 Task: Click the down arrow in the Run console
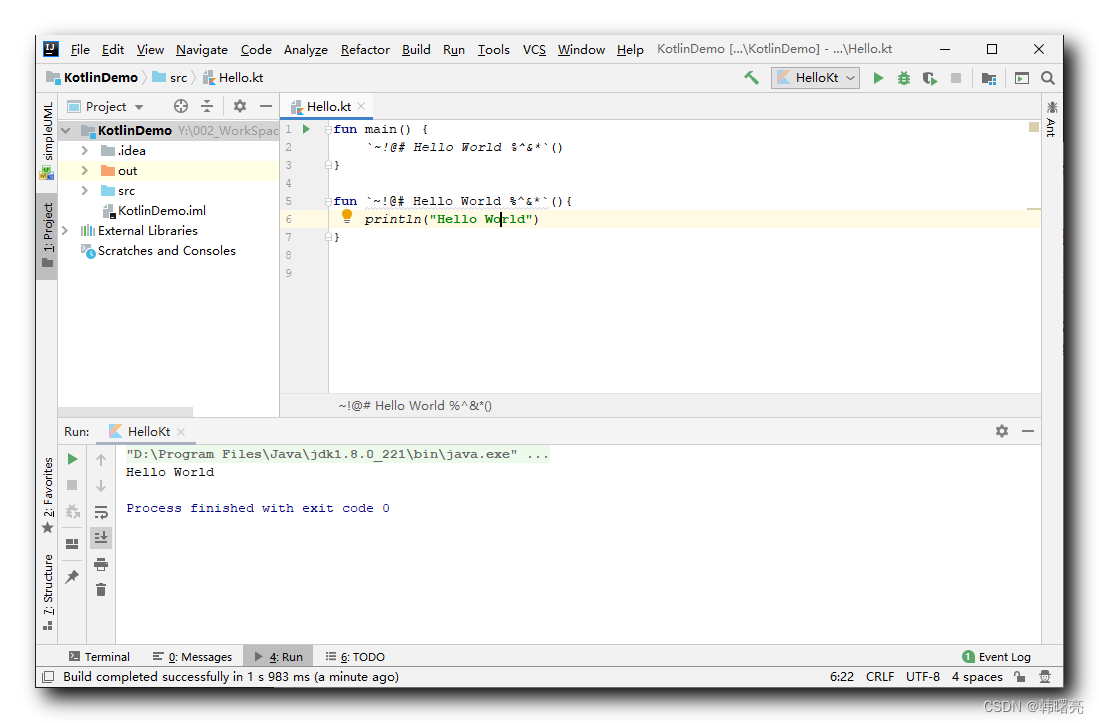[x=101, y=486]
